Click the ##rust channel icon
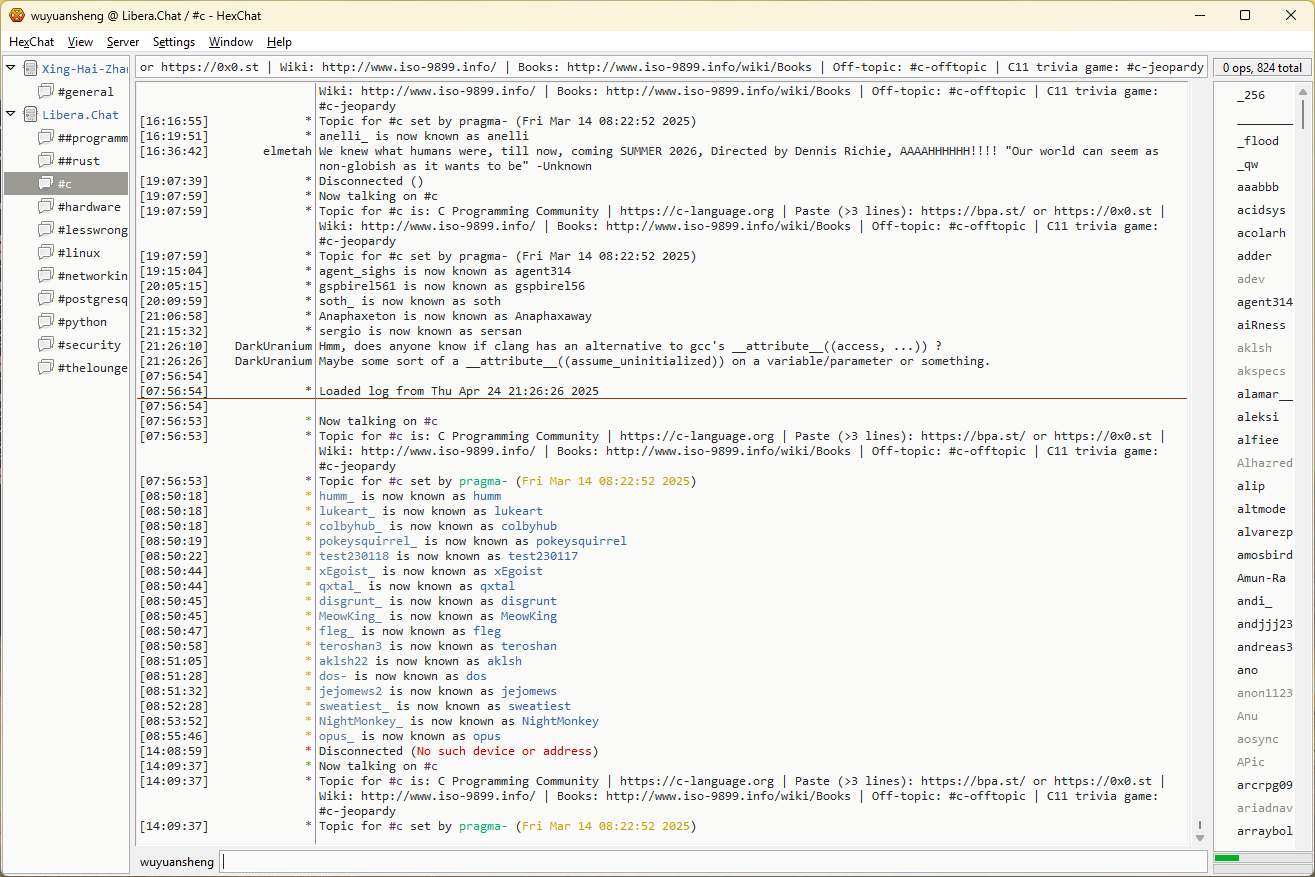The image size is (1315, 877). click(x=46, y=161)
